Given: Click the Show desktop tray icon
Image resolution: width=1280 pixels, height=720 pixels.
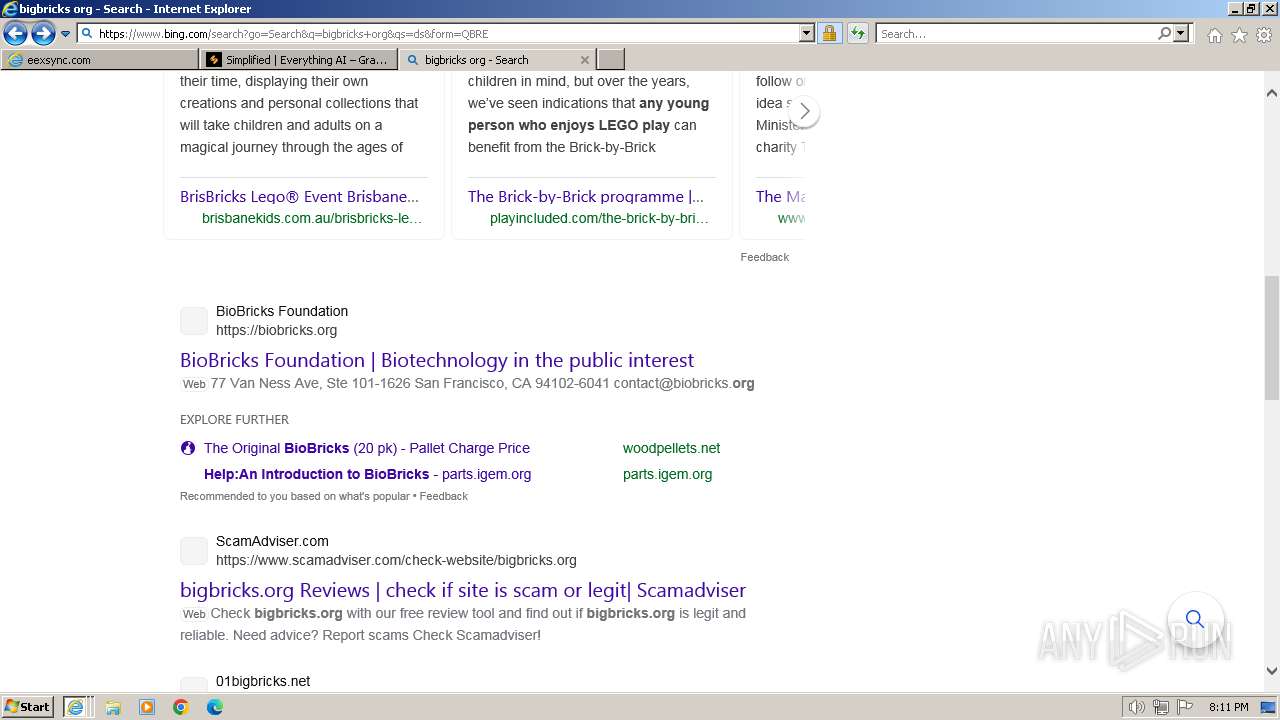Looking at the screenshot, I should point(1268,707).
